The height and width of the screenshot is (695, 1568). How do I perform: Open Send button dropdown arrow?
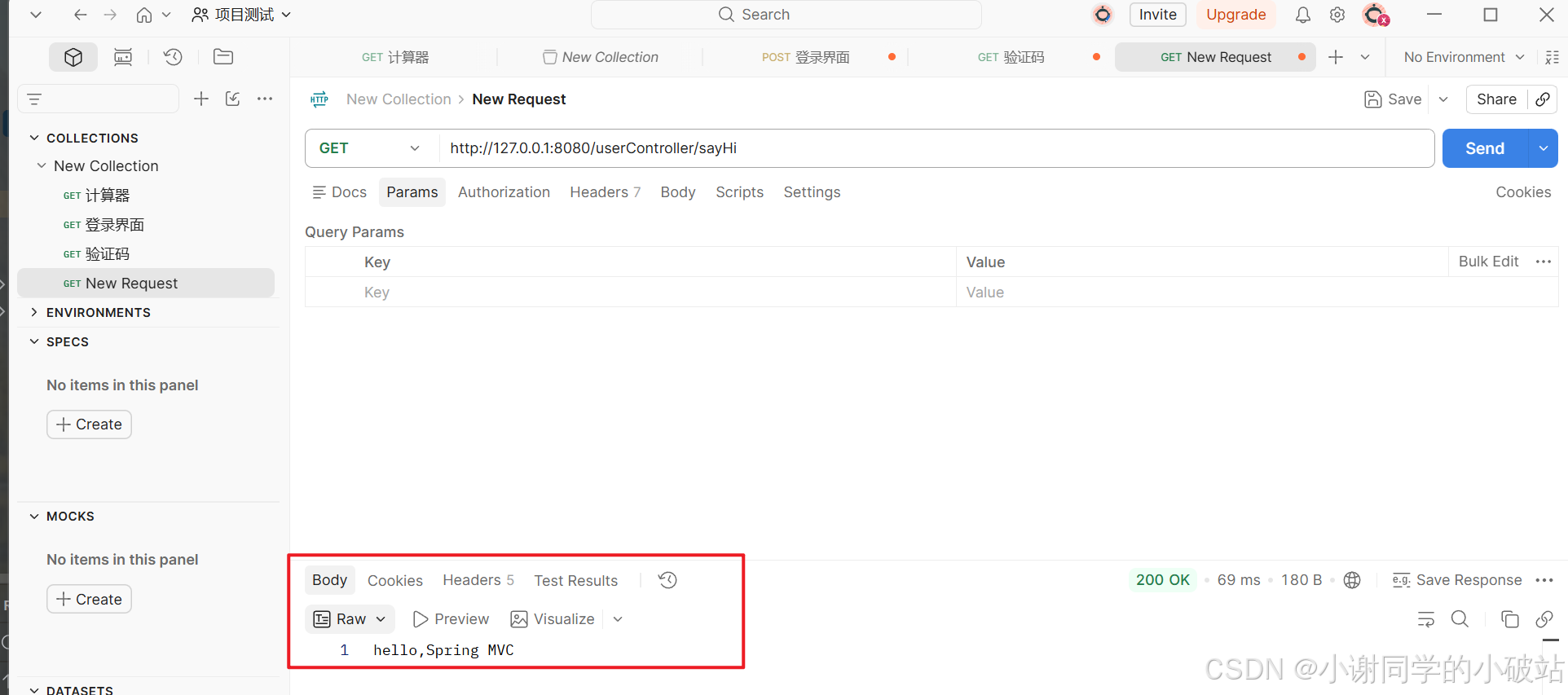tap(1543, 148)
